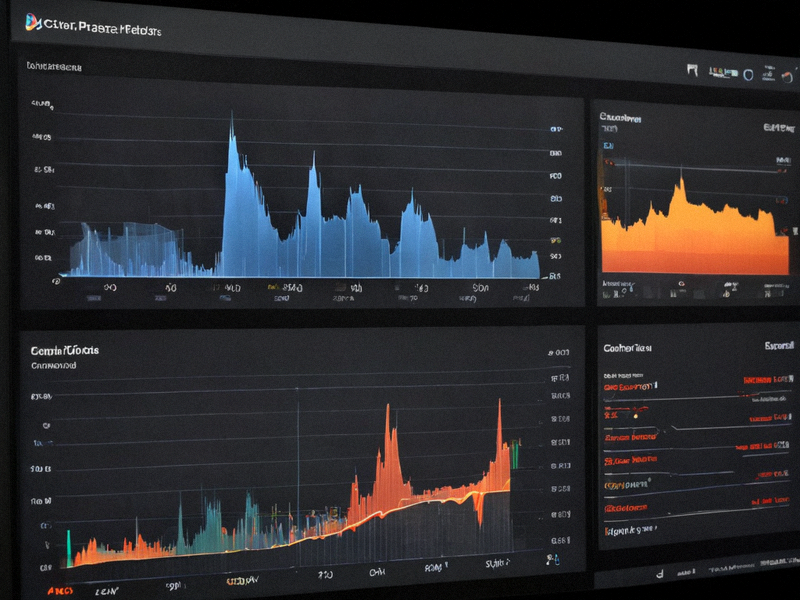Click the blue circle icon in top toolbar

click(748, 75)
